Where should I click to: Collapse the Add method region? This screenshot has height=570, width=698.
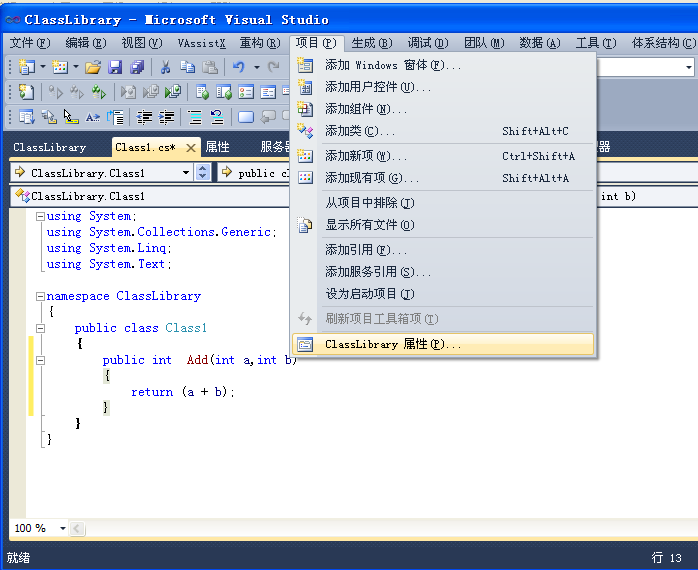(41, 360)
